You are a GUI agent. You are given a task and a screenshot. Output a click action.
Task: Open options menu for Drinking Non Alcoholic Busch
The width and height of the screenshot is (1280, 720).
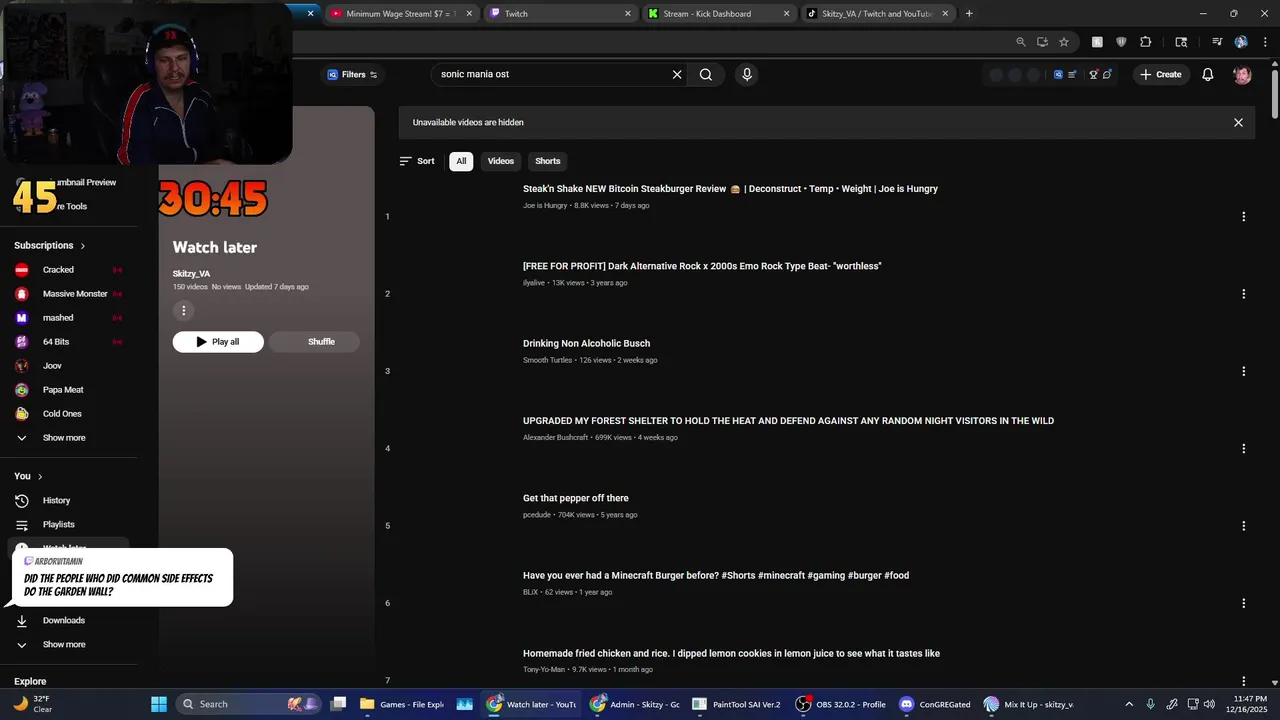coord(1244,371)
